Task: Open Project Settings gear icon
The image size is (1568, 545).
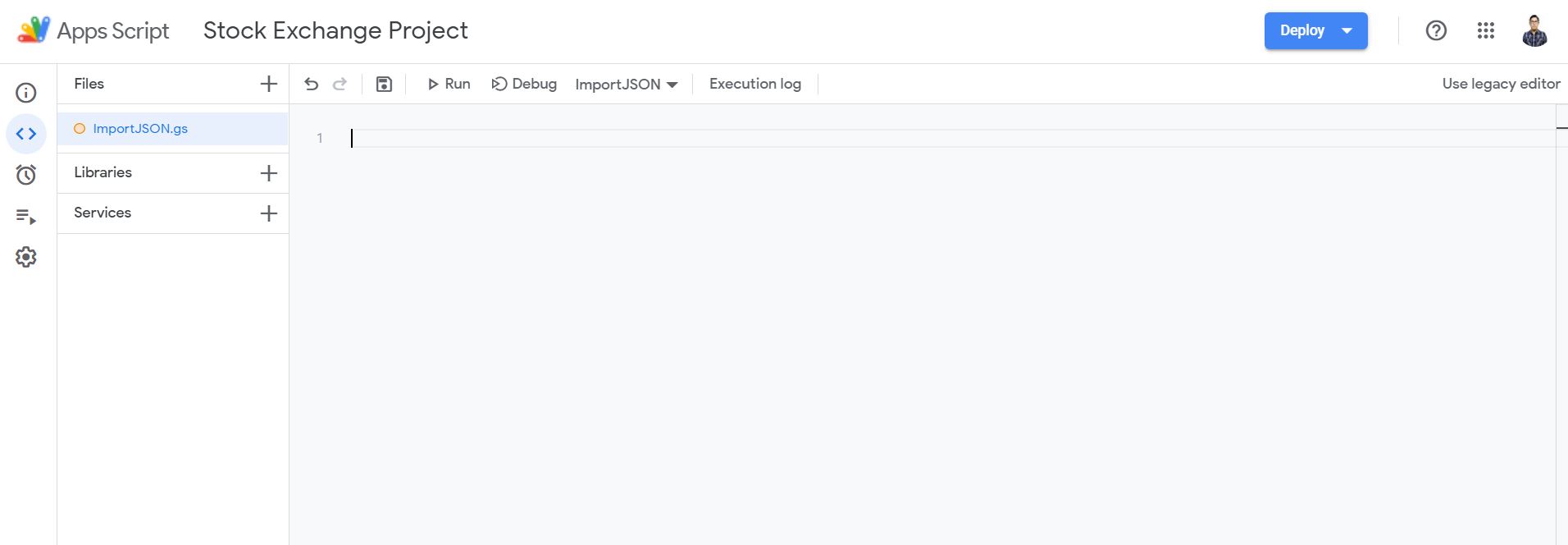Action: click(26, 258)
